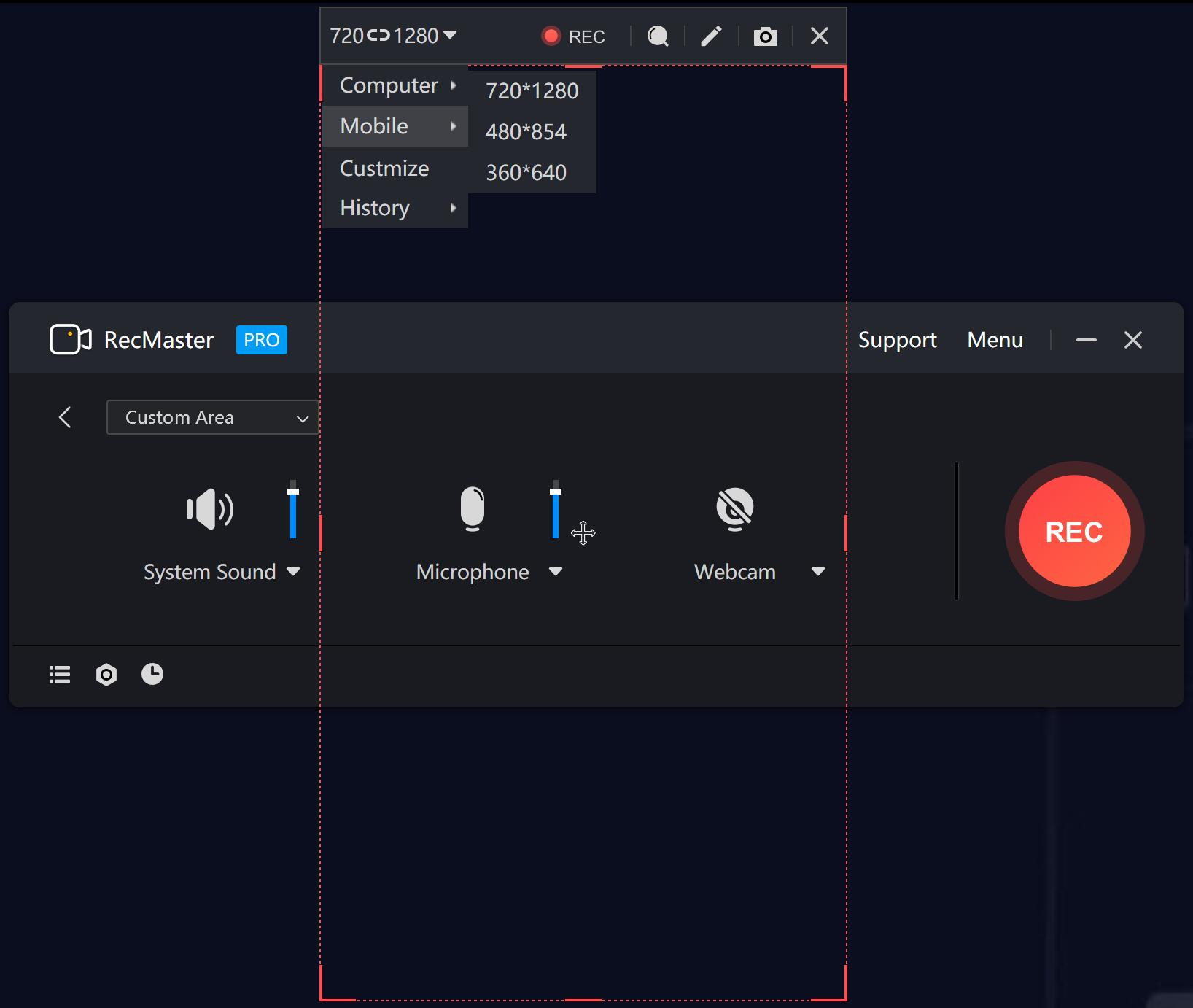Click the Microphone label

pos(473,572)
